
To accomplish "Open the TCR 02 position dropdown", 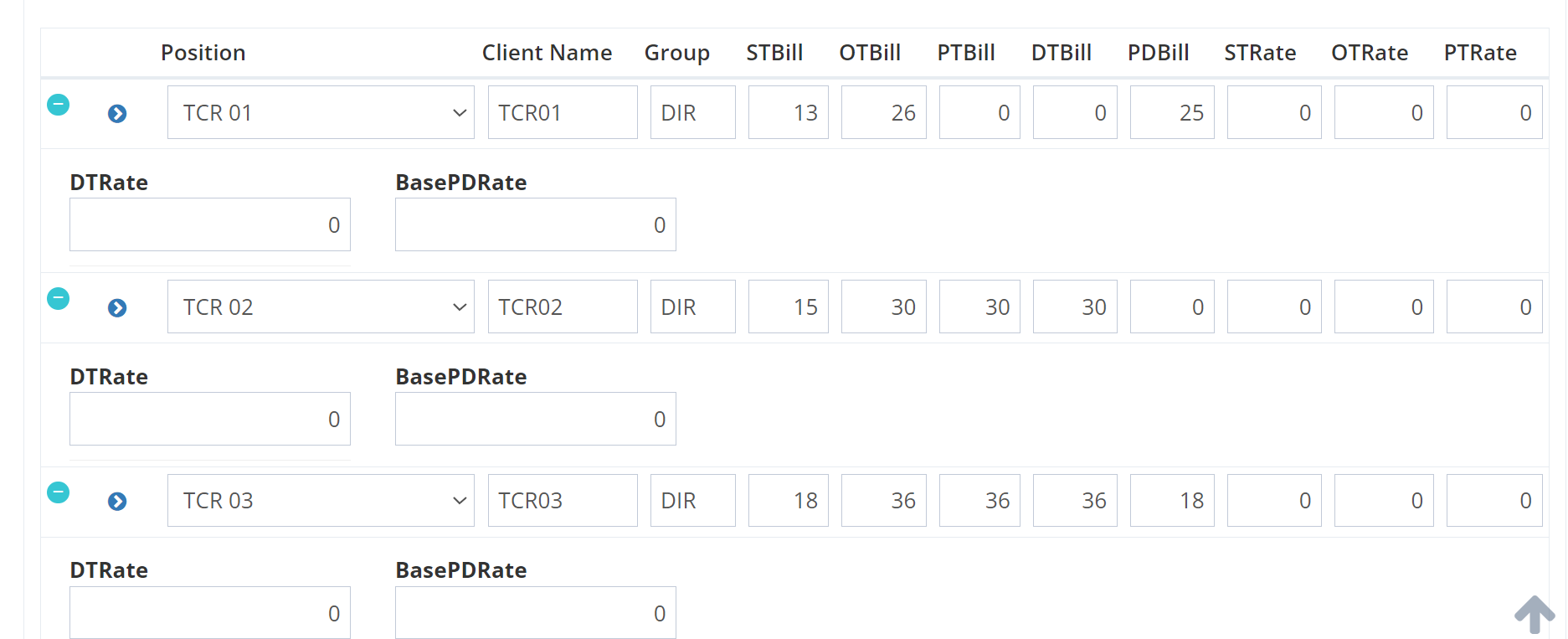I will (x=321, y=307).
